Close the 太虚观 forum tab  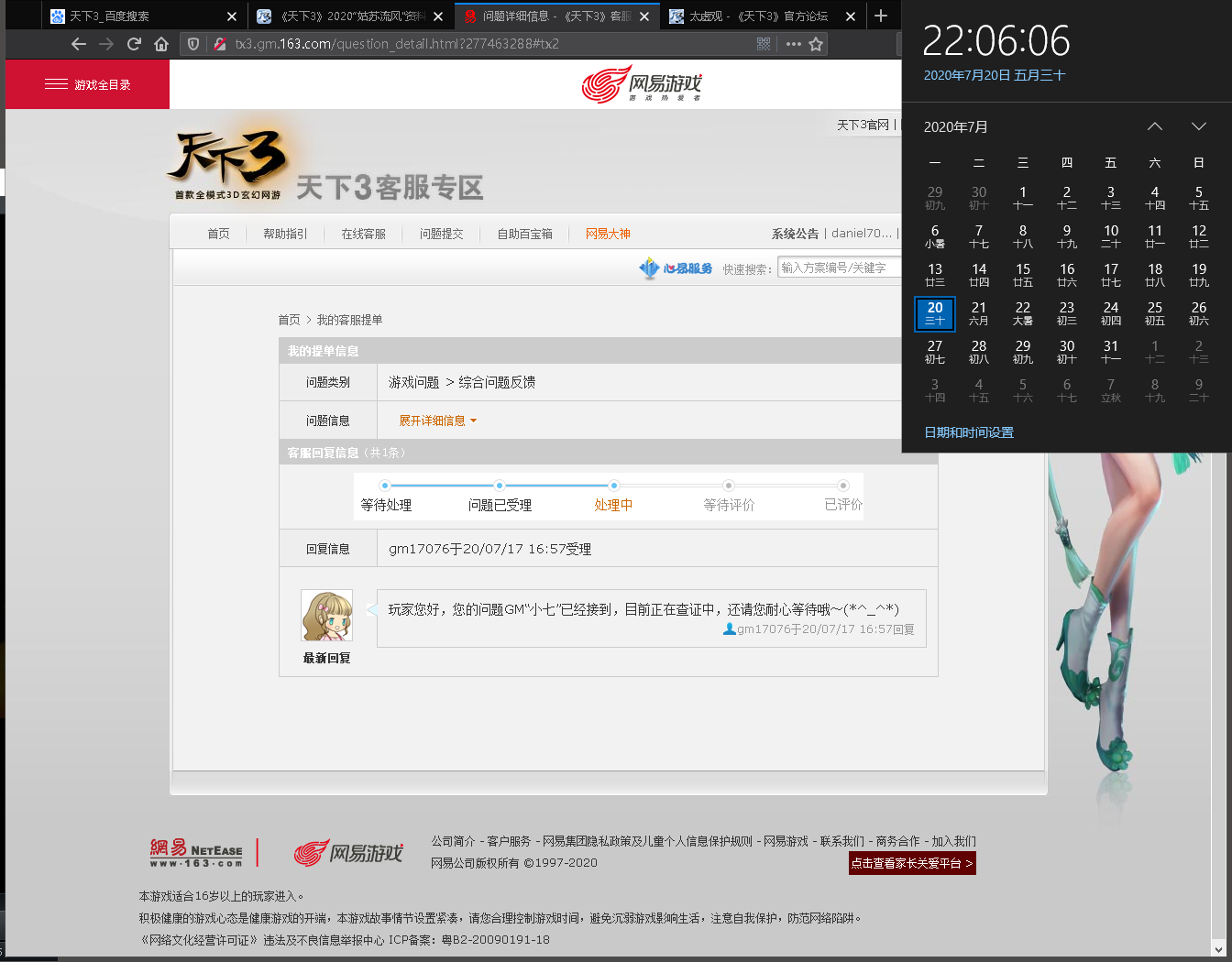pyautogui.click(x=851, y=16)
